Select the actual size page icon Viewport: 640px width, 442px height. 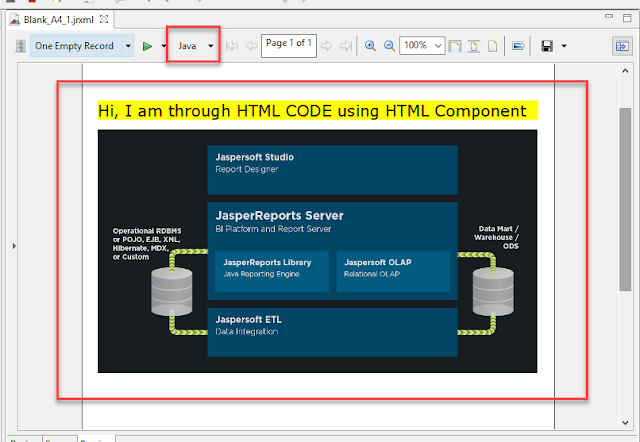point(493,46)
